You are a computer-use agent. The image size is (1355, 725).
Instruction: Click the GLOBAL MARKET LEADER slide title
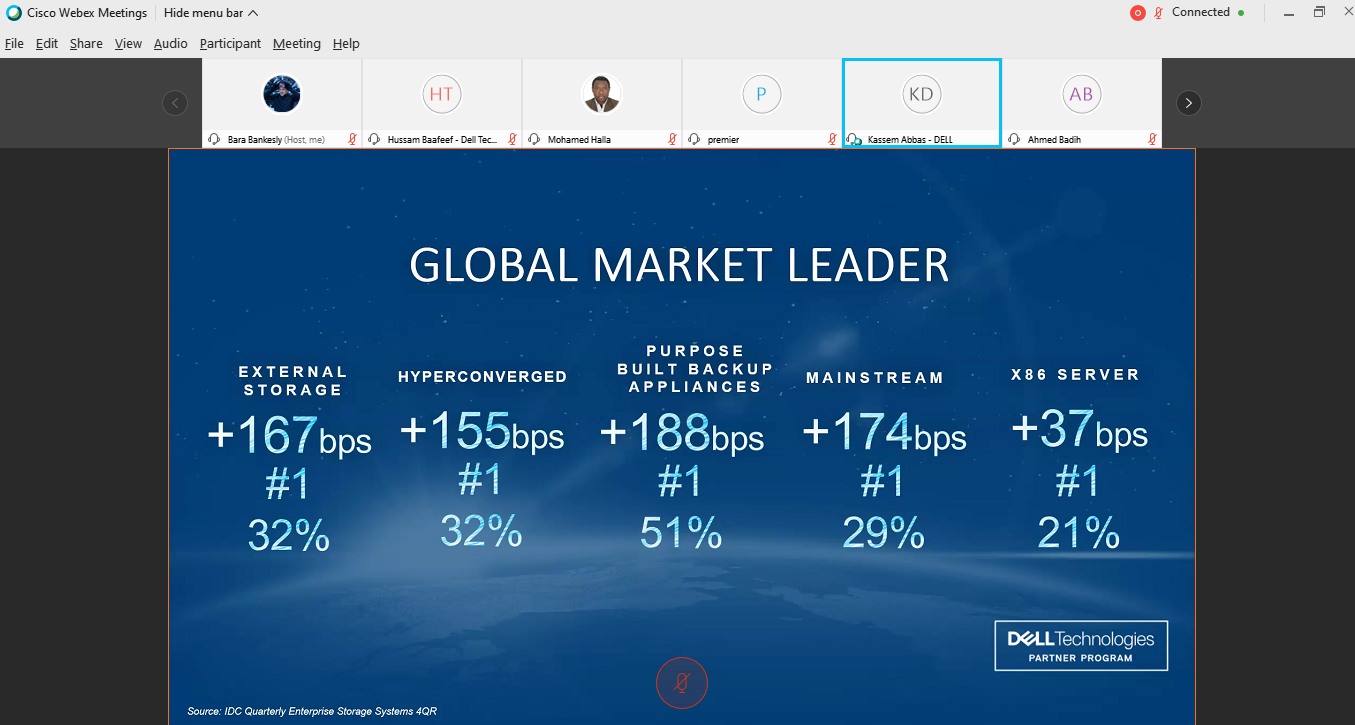(680, 266)
